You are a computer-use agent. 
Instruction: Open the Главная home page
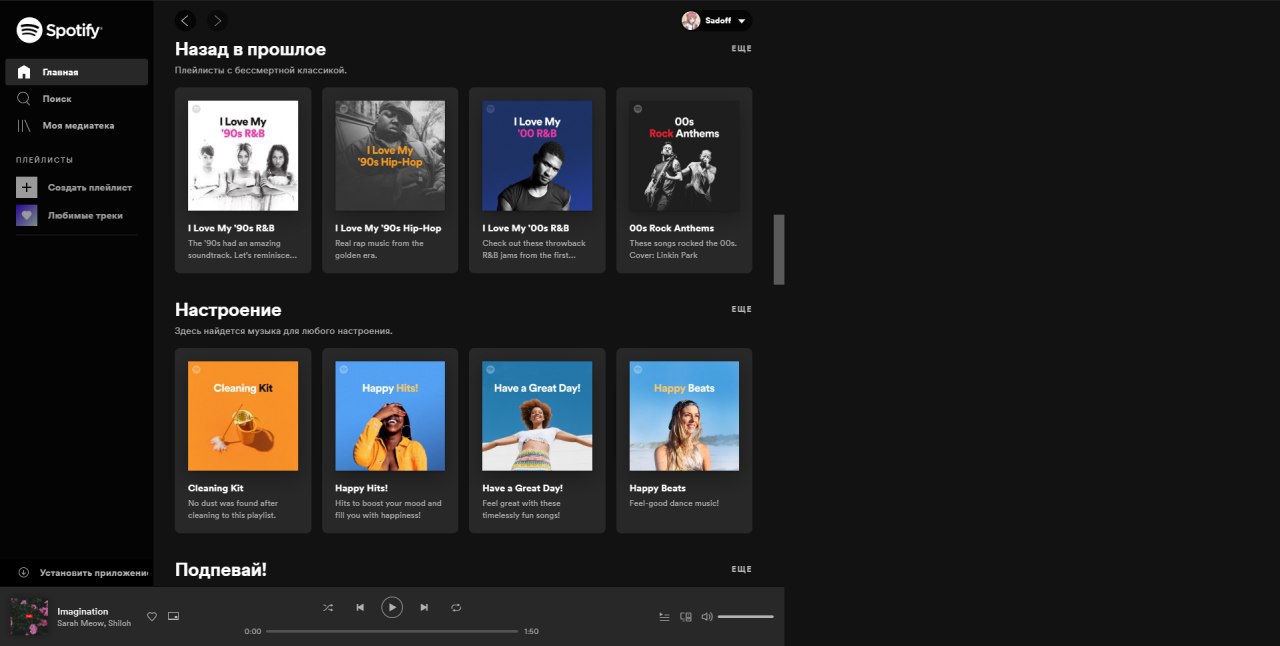76,72
